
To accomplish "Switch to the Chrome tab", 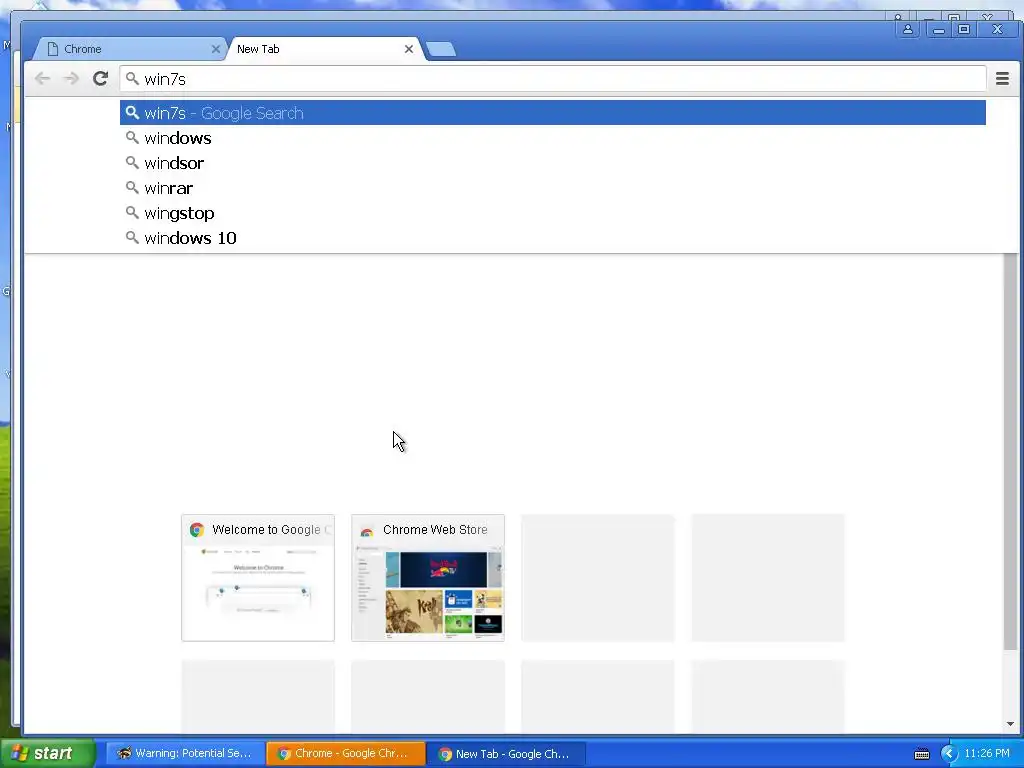I will click(x=129, y=49).
